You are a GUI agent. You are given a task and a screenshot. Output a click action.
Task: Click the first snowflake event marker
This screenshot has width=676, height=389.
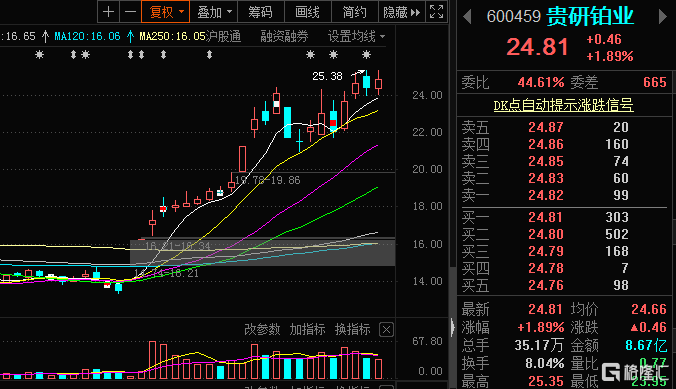pos(39,55)
